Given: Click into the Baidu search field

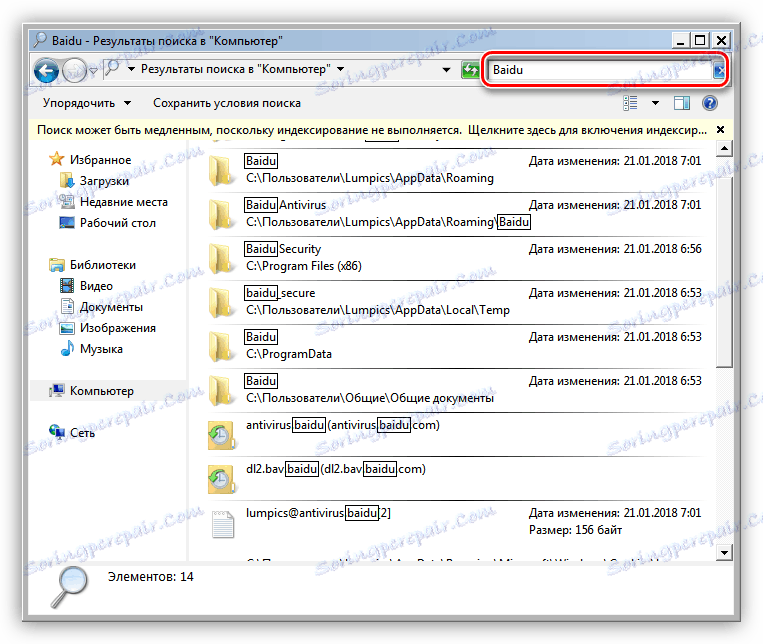Looking at the screenshot, I should click(x=600, y=70).
